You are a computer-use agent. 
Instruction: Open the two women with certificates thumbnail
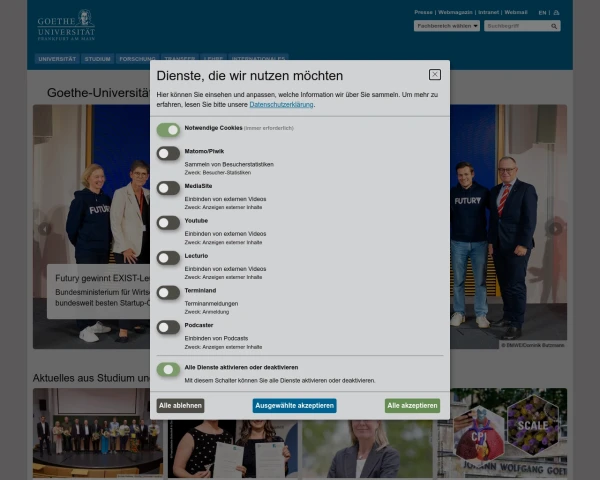coord(233,449)
